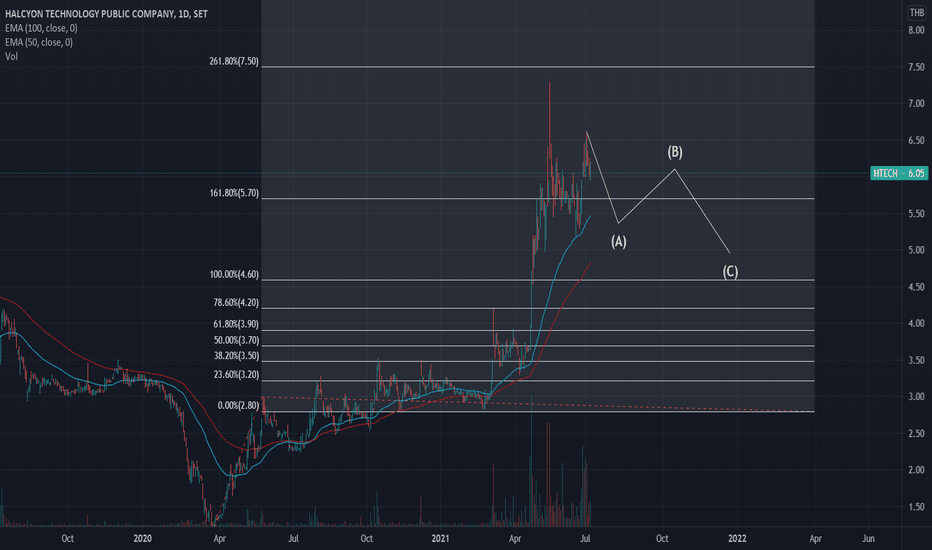The width and height of the screenshot is (932, 550).
Task: Click the 5.00 price axis label
Action: (x=916, y=250)
